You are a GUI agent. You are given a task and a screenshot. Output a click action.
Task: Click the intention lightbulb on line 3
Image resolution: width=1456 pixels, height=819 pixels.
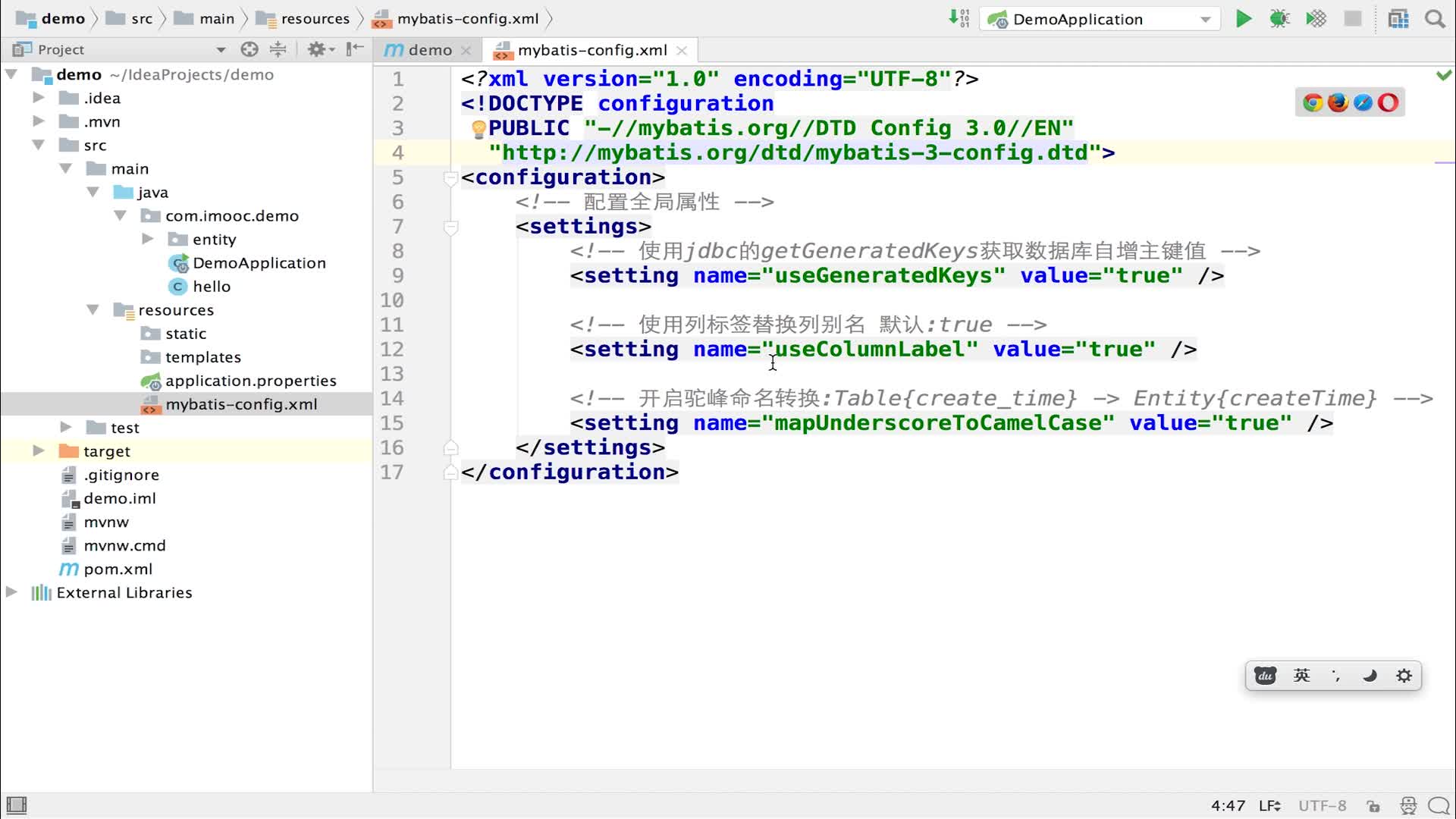coord(479,130)
